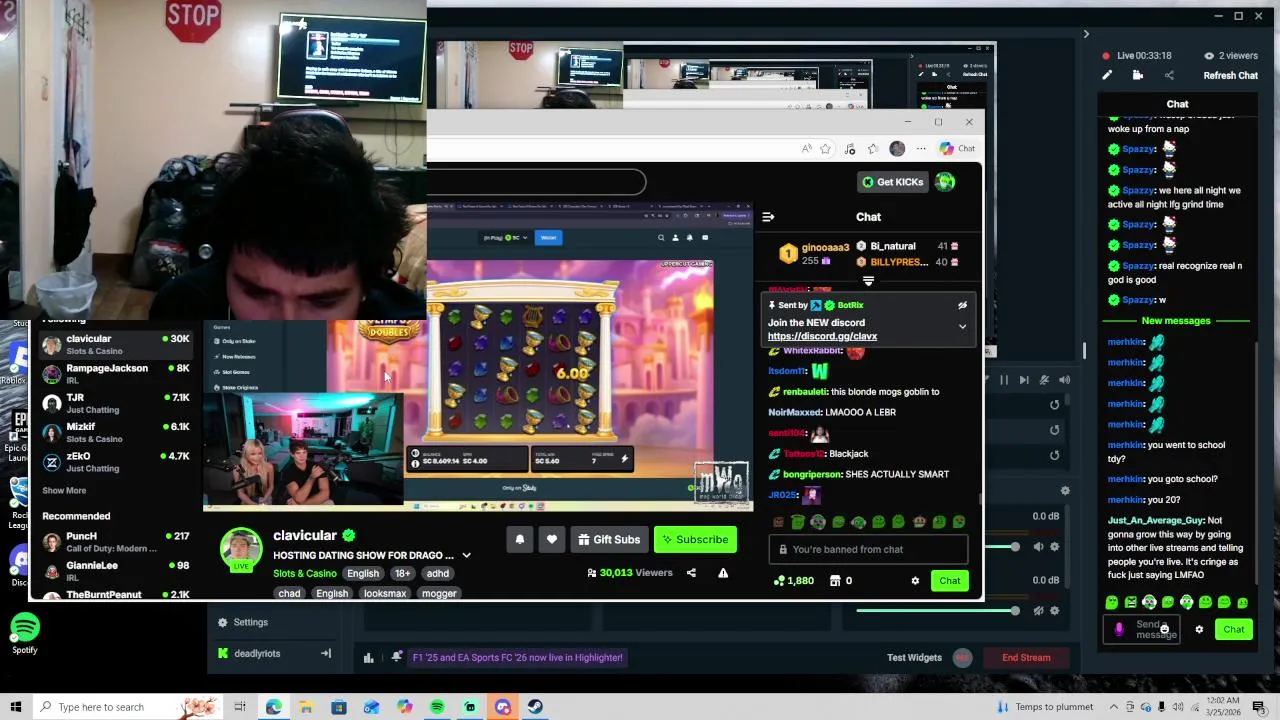
Task: Expand the stream title dropdown chevron
Action: pos(466,555)
